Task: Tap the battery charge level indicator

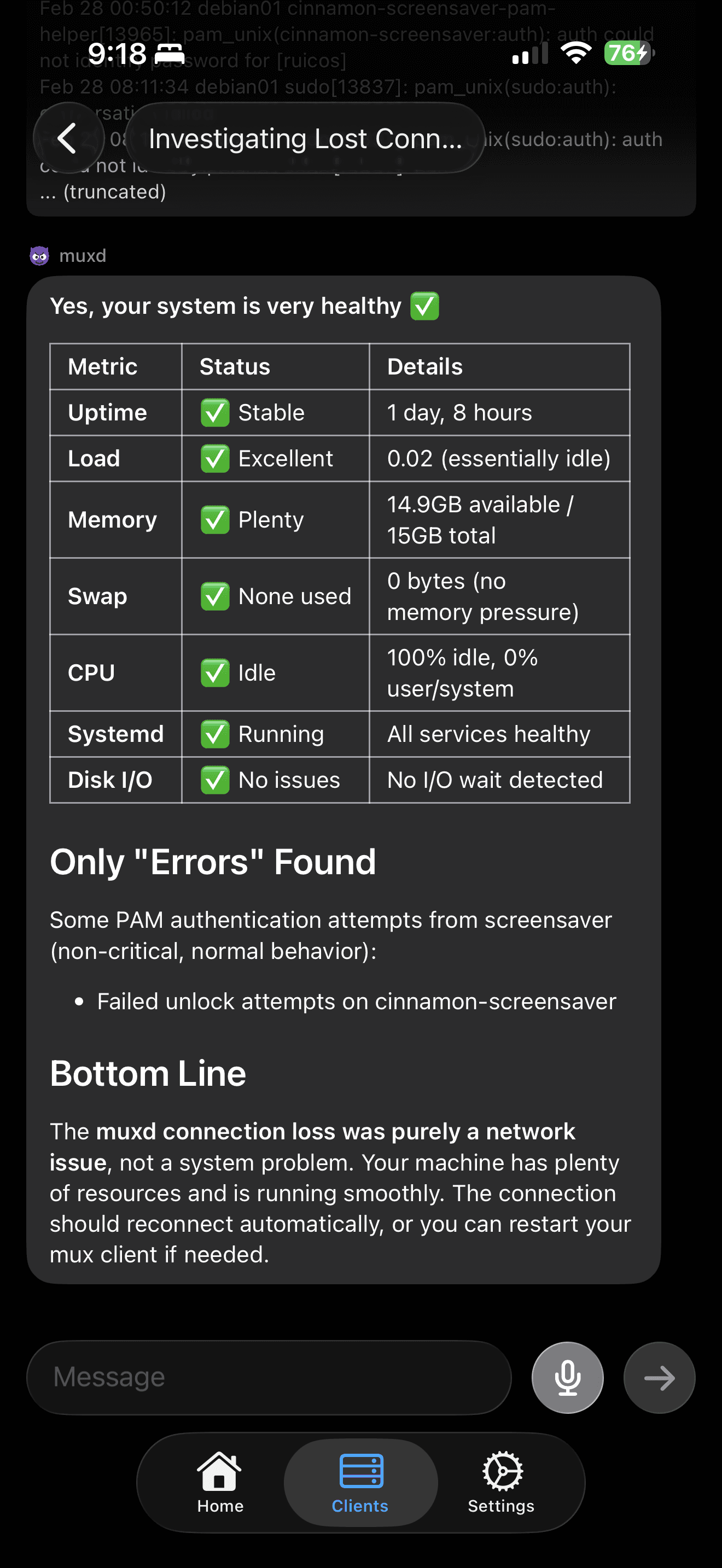Action: click(626, 54)
